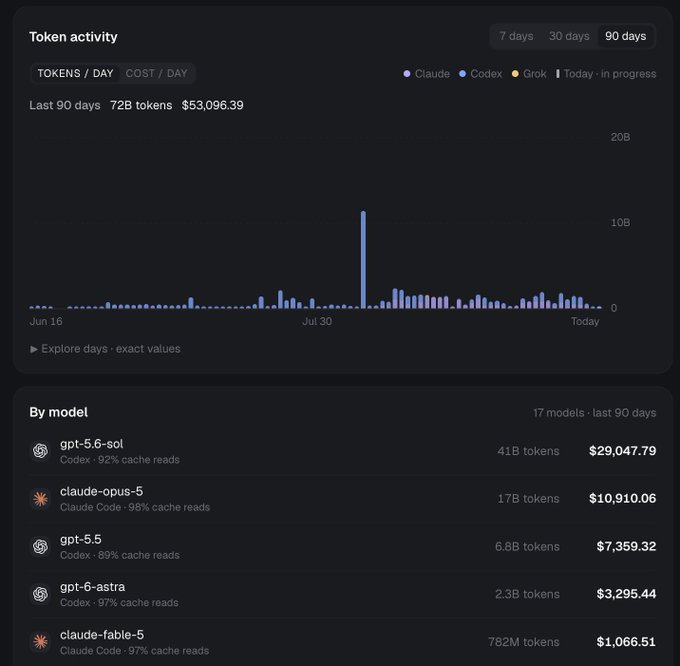Open the claude-opus-5 model row

pyautogui.click(x=343, y=499)
